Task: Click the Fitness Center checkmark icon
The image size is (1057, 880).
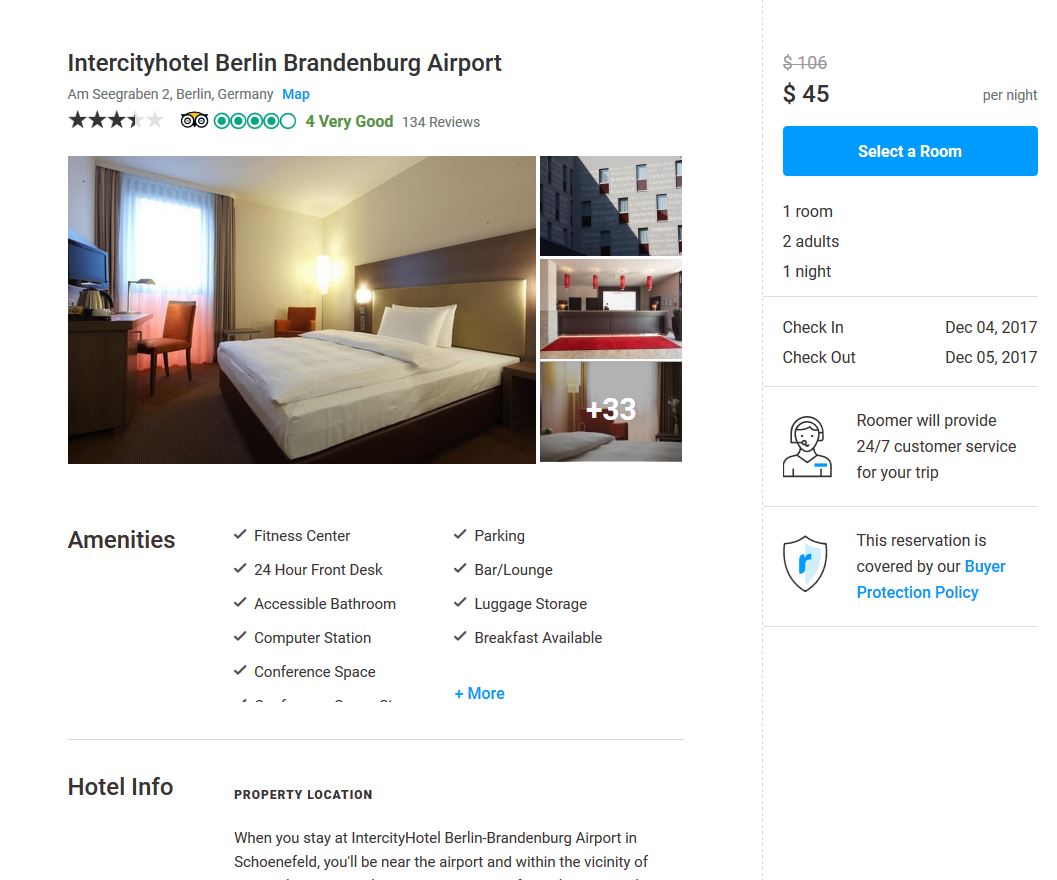Action: tap(240, 535)
